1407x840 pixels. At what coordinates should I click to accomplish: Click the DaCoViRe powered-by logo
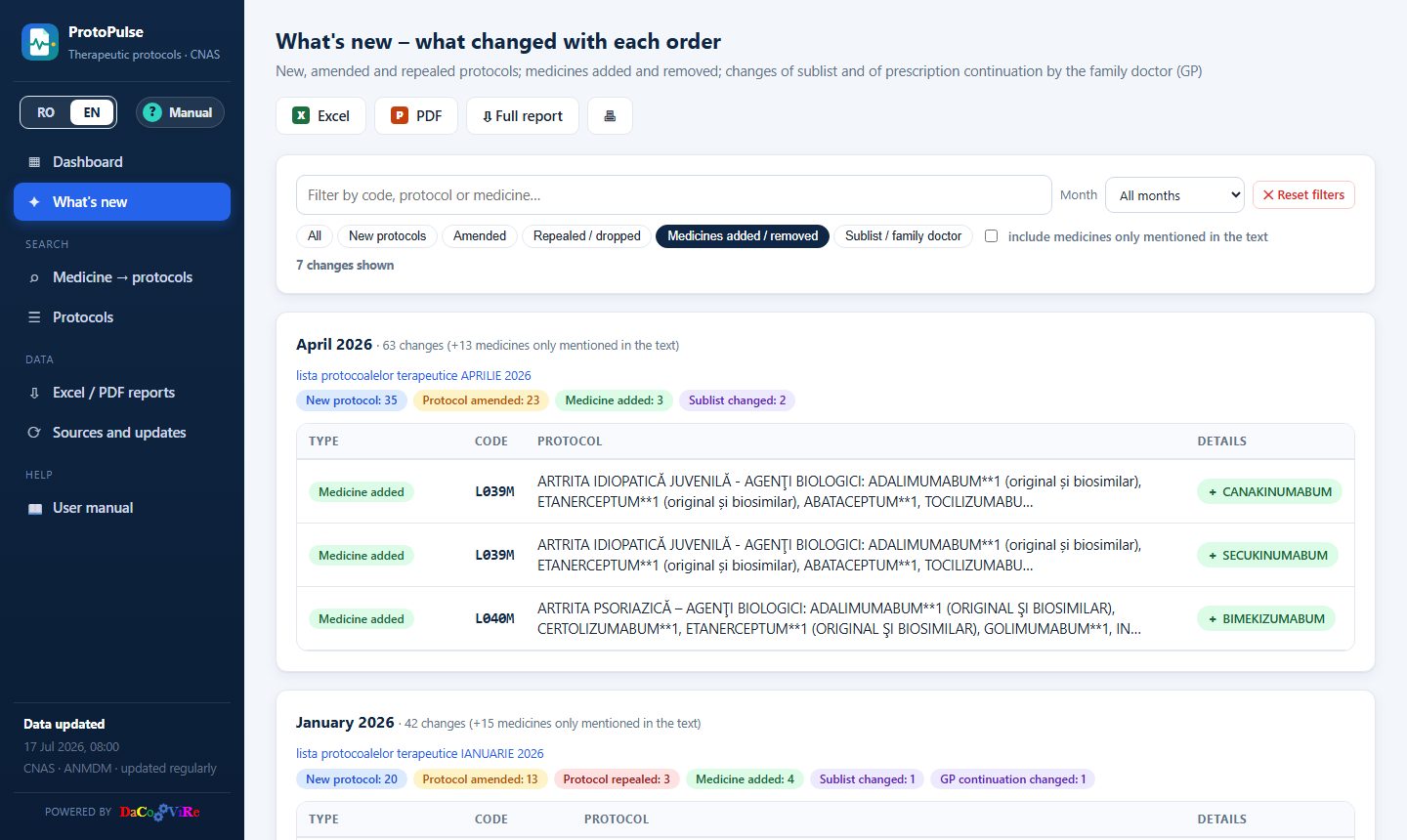tap(159, 812)
